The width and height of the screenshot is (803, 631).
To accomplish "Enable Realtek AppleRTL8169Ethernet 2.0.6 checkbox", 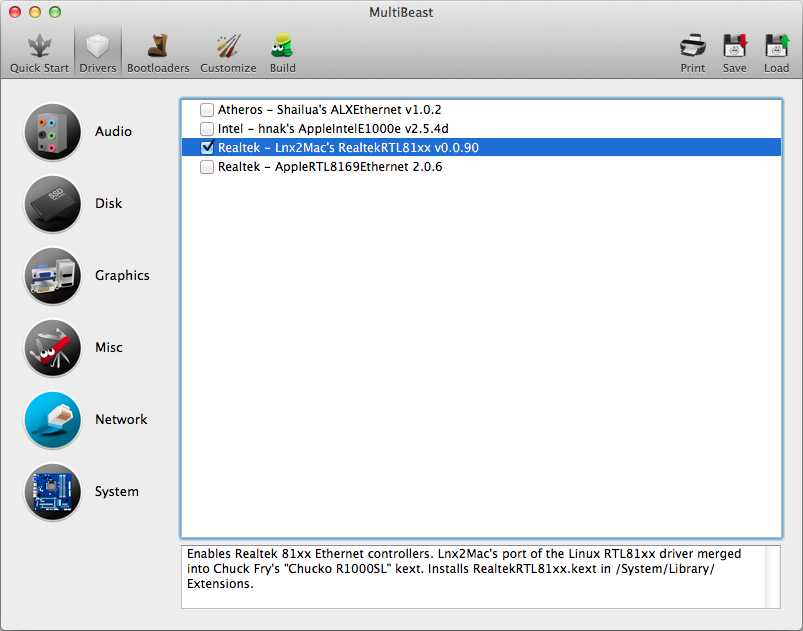I will tap(207, 167).
